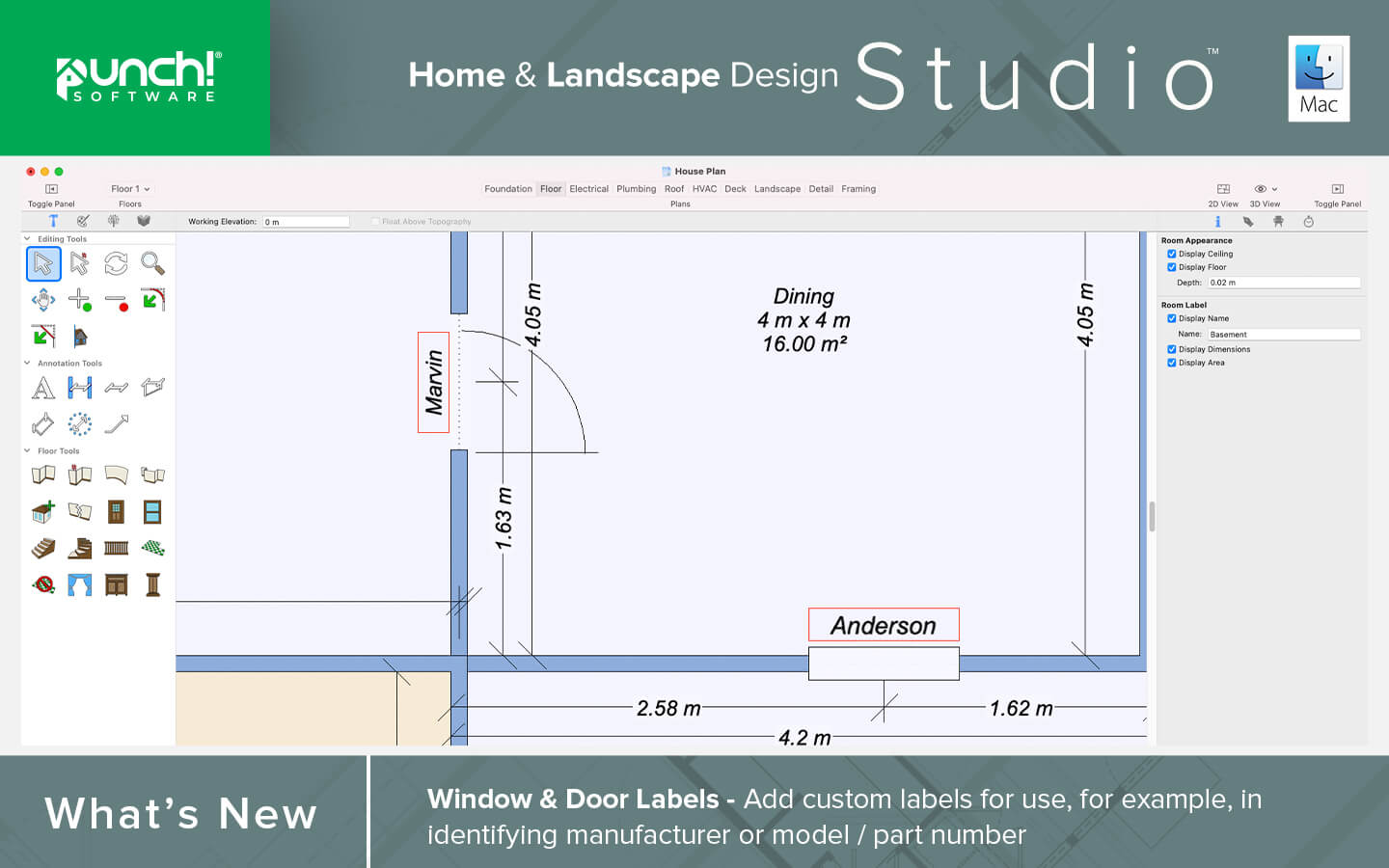This screenshot has width=1389, height=868.
Task: Activate the magnifying glass zoom tool
Action: click(x=152, y=263)
